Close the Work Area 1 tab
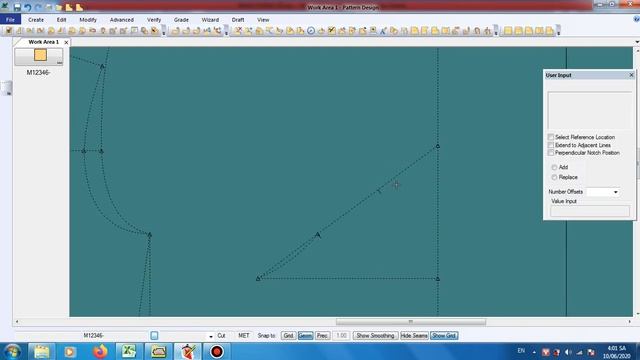Screen dimensions: 640x360 point(66,42)
